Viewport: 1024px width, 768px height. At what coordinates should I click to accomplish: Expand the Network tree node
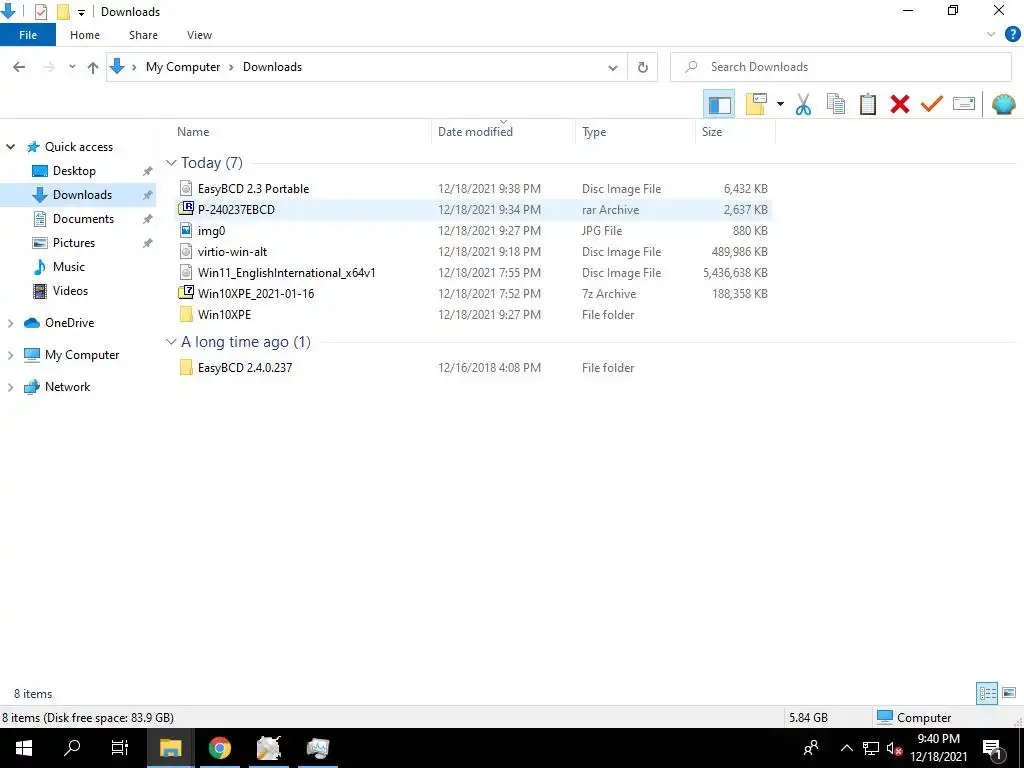tap(10, 387)
